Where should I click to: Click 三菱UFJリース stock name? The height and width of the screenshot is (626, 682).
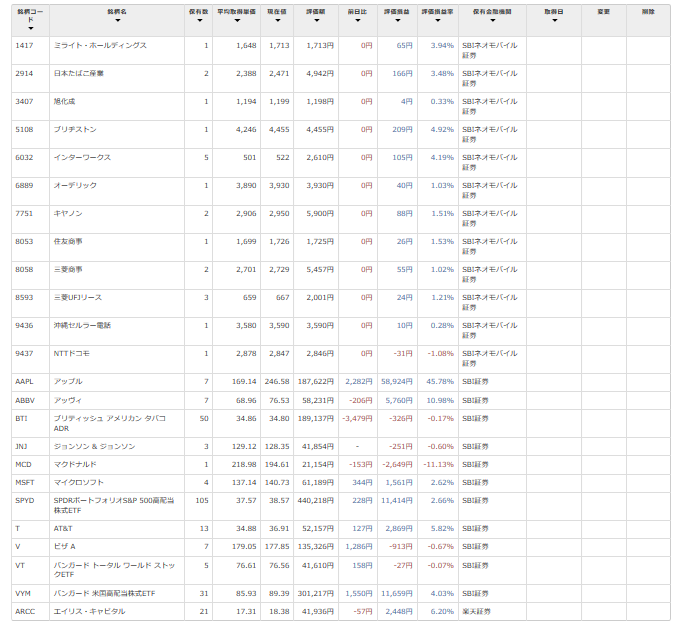tap(78, 298)
